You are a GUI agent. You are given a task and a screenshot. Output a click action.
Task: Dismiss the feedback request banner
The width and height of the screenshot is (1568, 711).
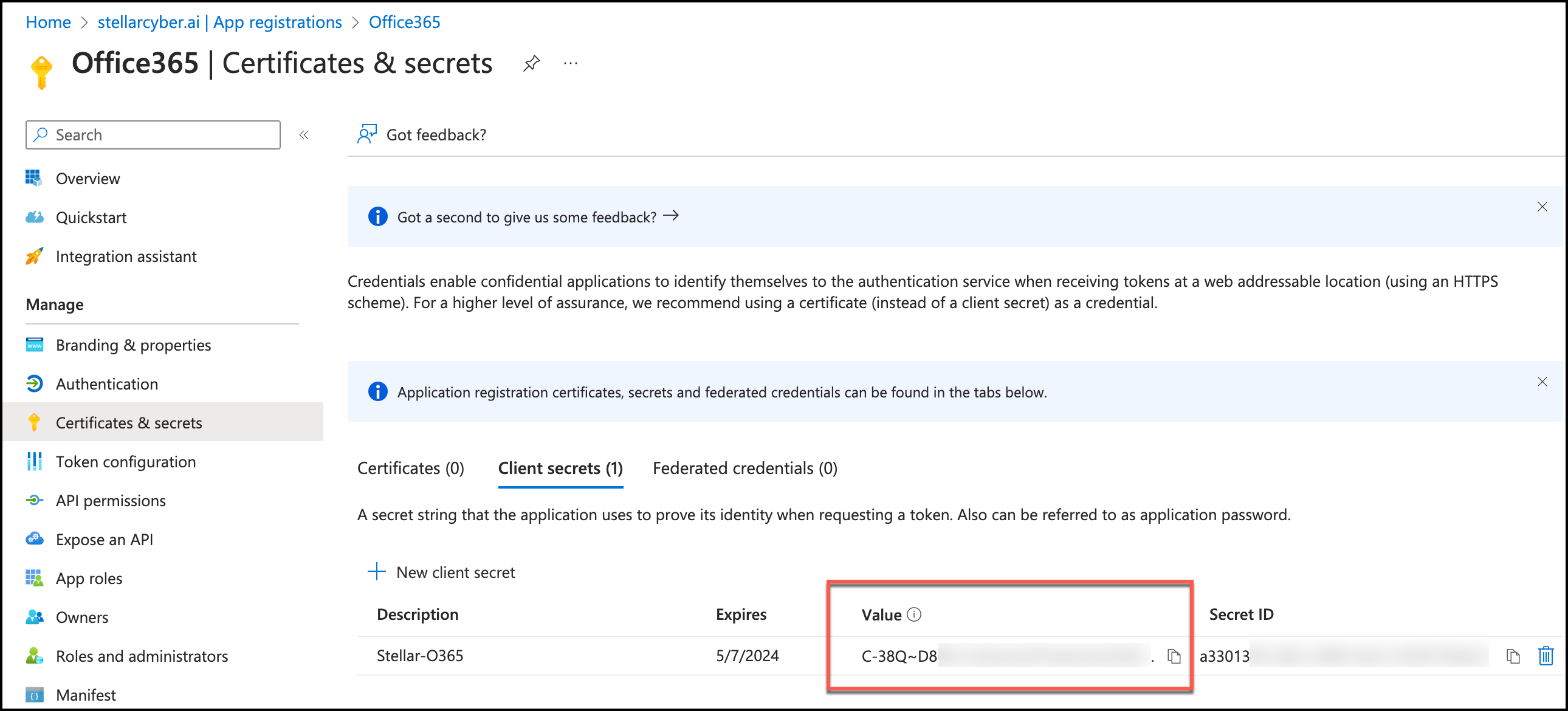pos(1542,207)
